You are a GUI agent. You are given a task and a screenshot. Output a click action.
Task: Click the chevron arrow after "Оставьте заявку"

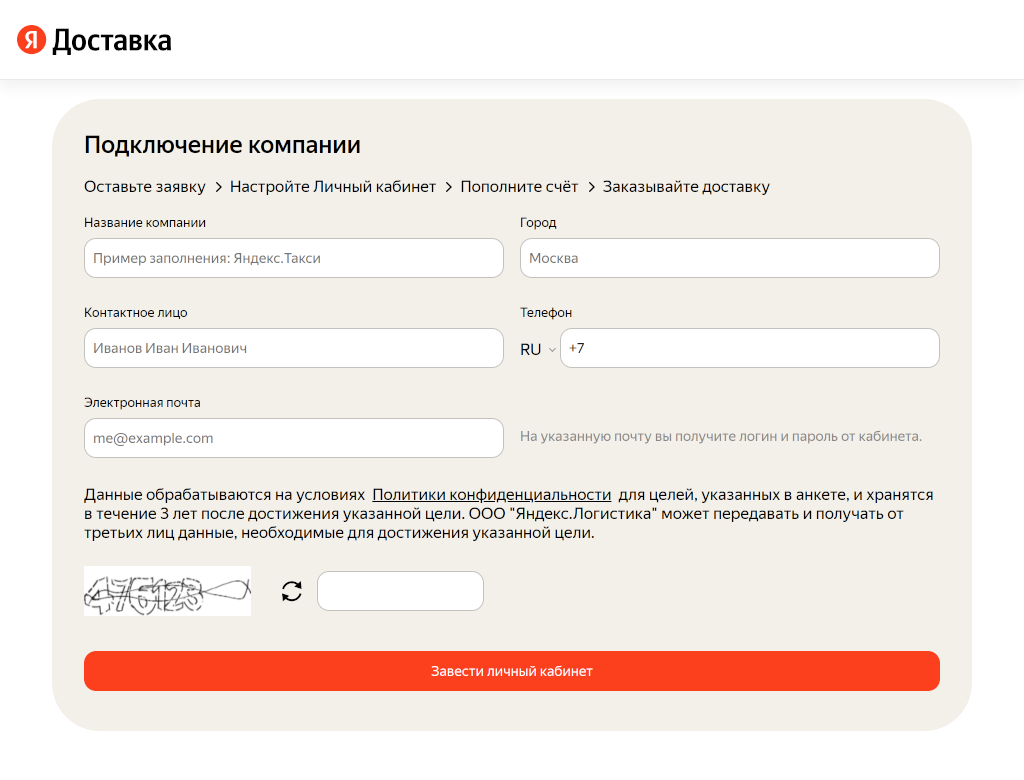tap(218, 187)
